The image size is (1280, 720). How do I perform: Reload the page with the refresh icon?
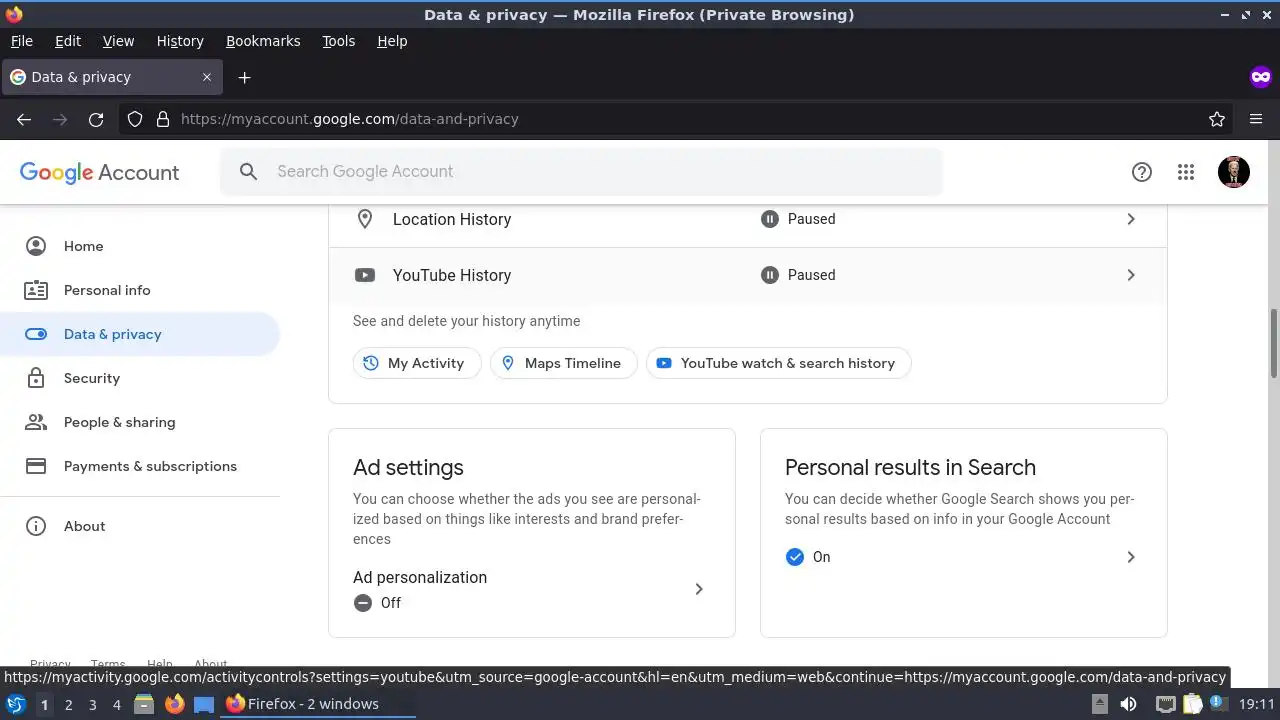[96, 119]
